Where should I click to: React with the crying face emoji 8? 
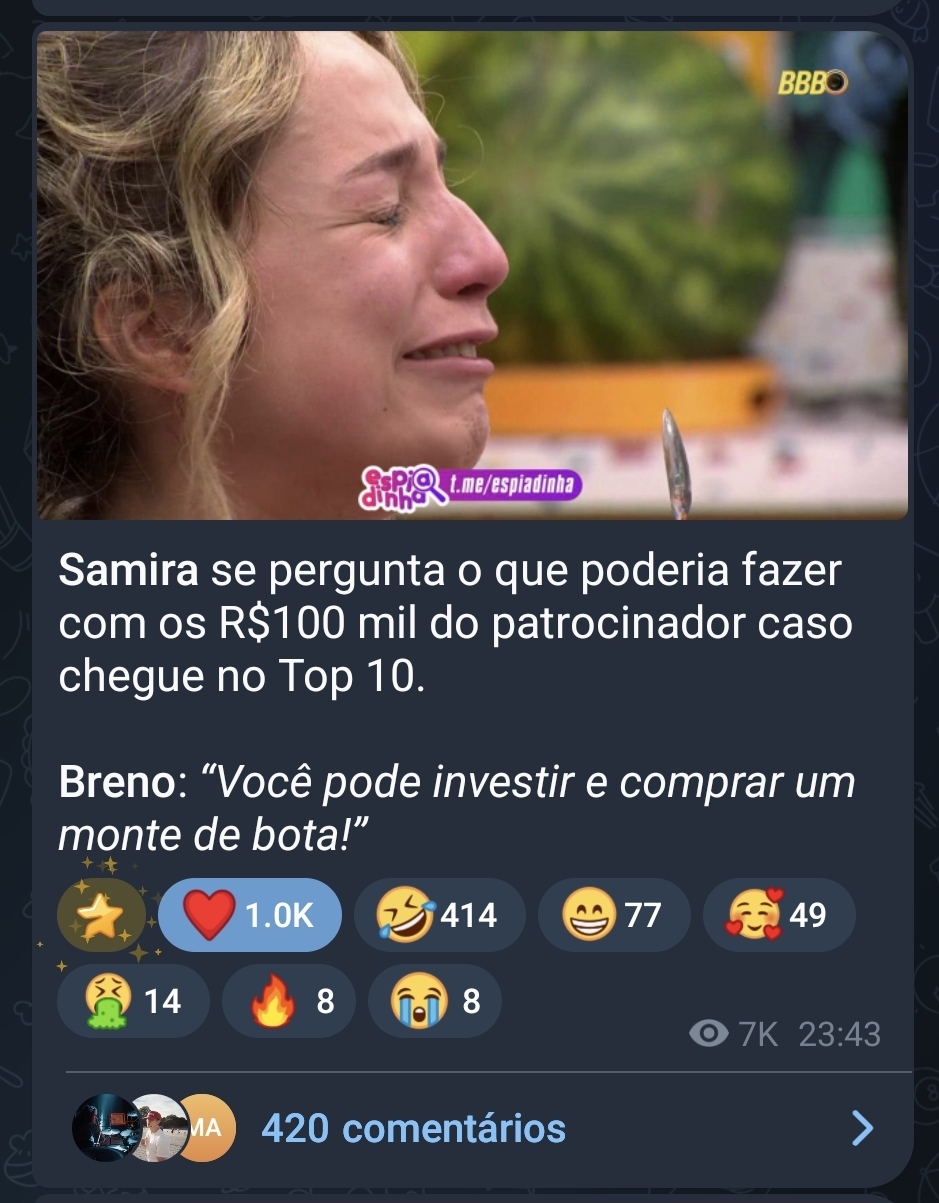(434, 1001)
